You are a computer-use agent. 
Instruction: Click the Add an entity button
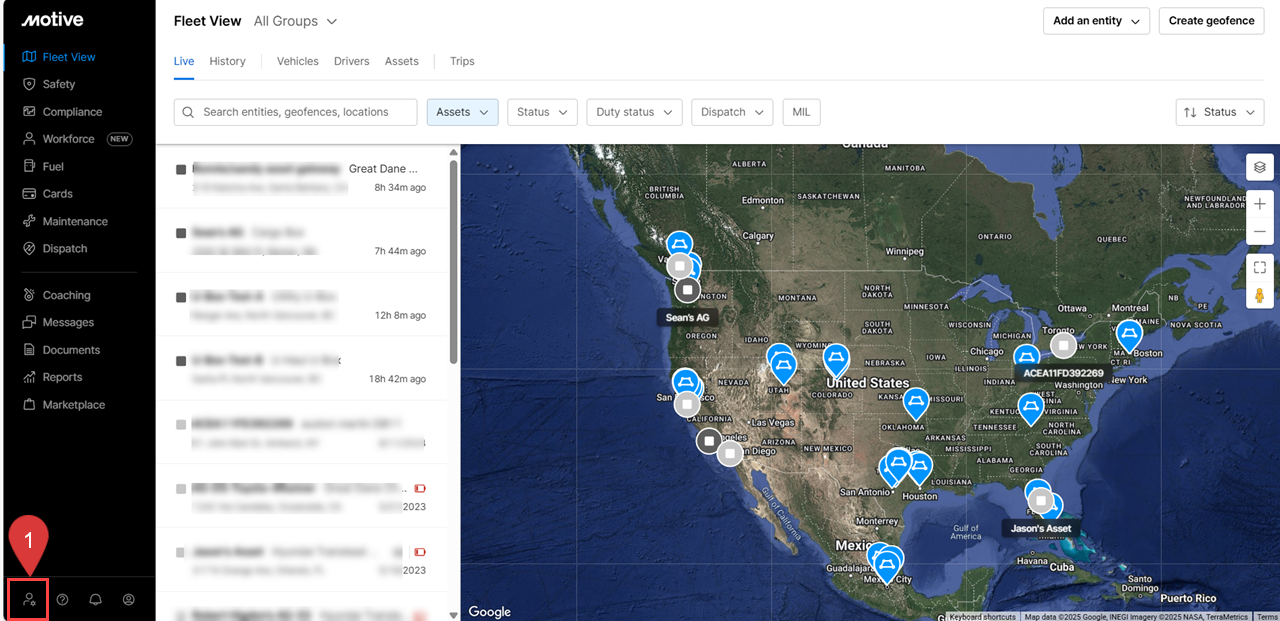point(1096,21)
